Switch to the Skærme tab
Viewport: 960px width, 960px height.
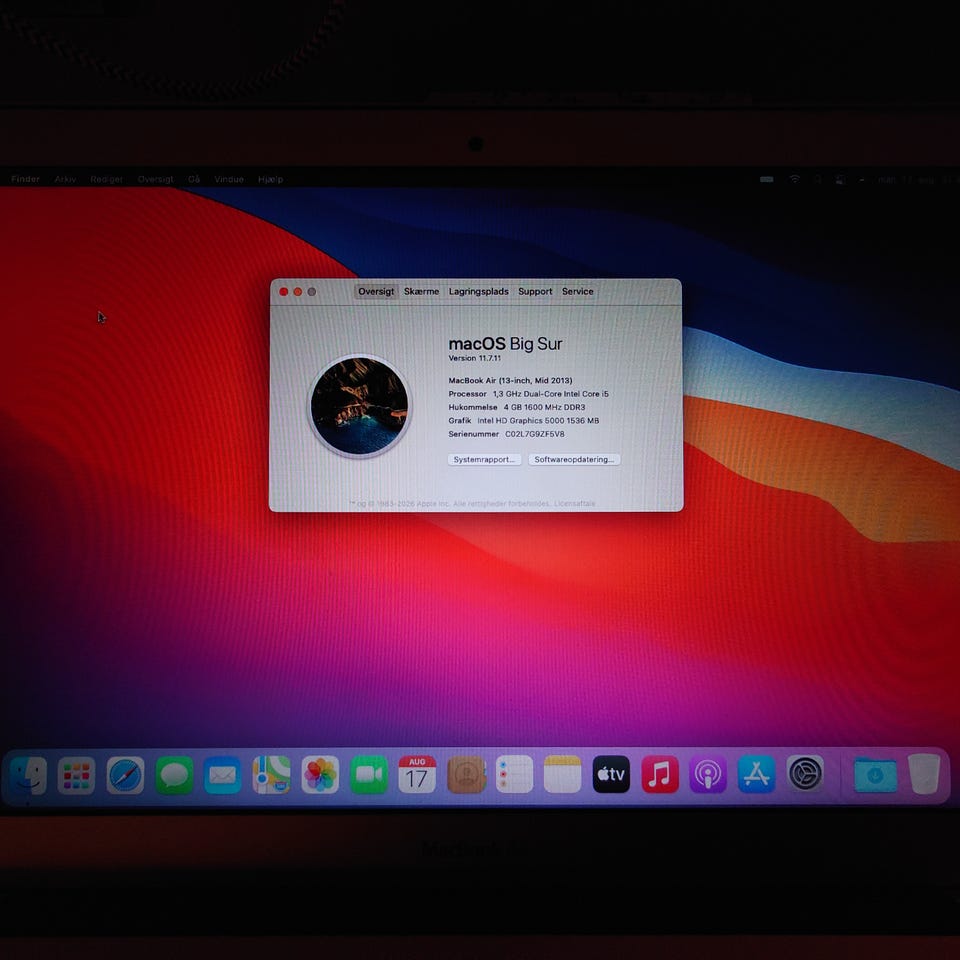421,291
